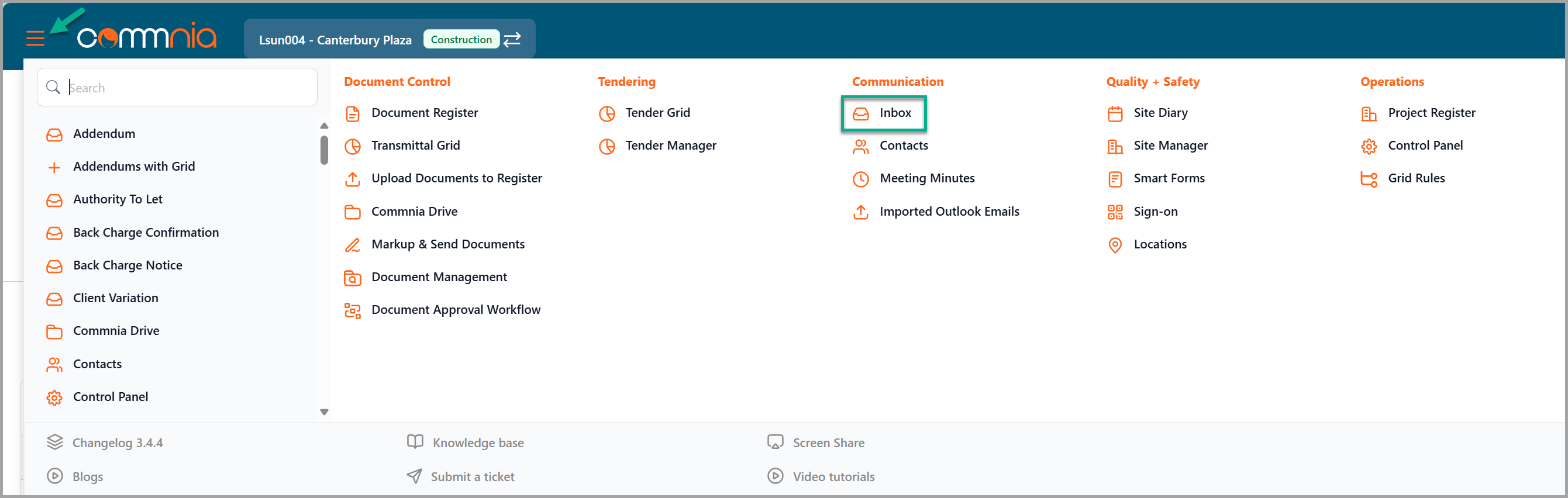Open Transmittal Grid

click(415, 146)
